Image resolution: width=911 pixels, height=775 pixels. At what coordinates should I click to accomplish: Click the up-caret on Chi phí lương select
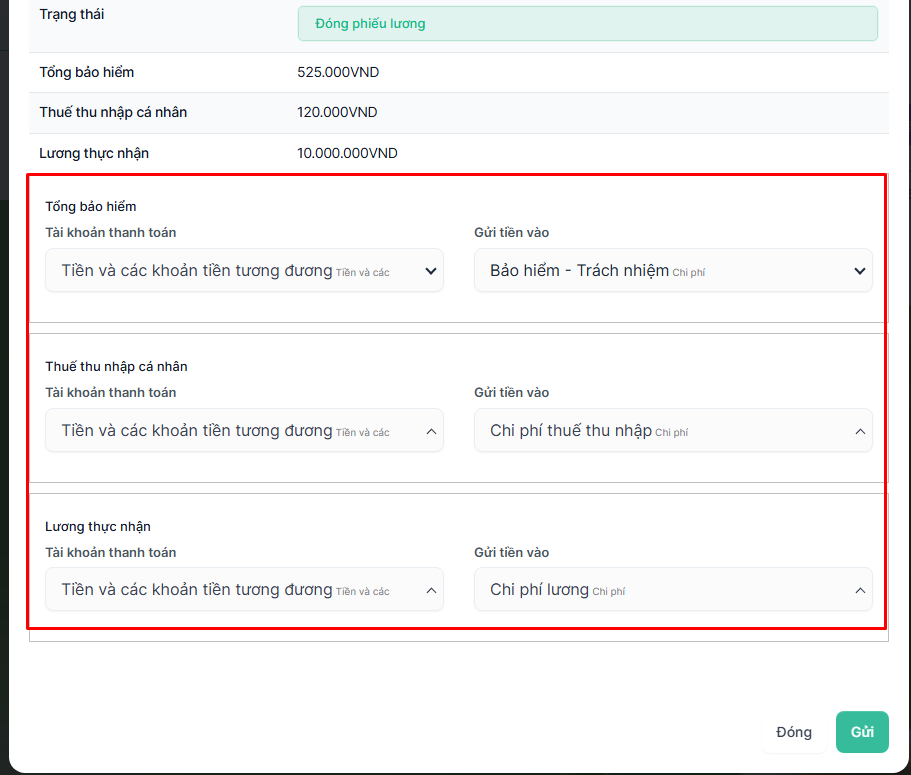pos(860,591)
